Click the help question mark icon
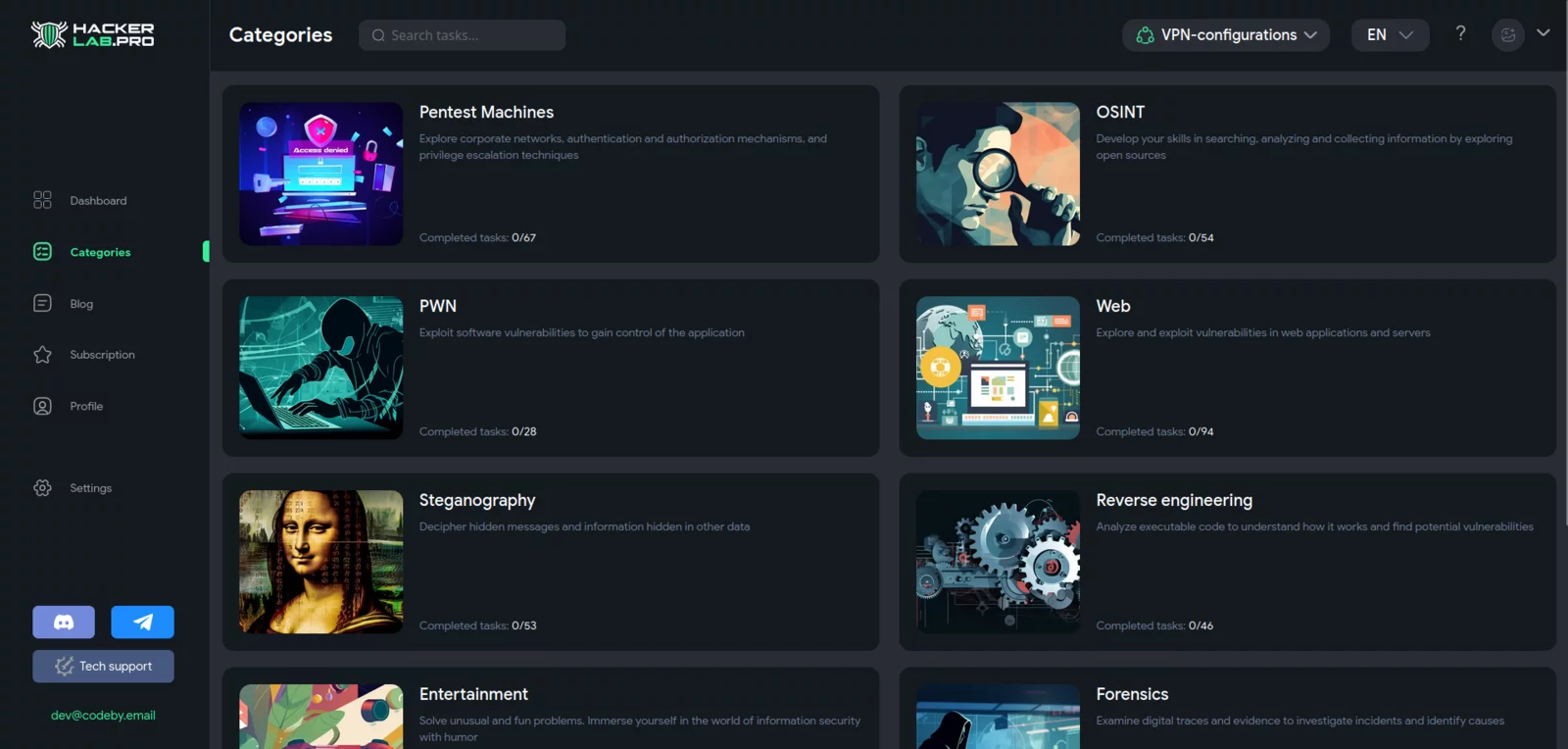 1460,34
